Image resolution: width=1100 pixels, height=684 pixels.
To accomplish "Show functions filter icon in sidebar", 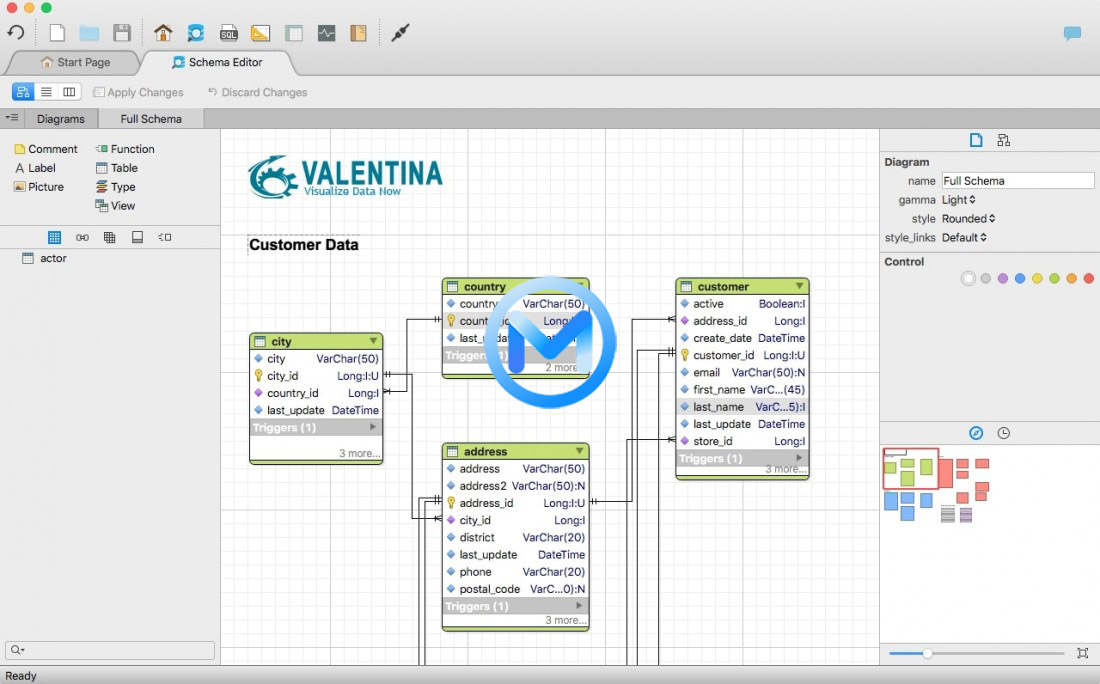I will (x=165, y=237).
